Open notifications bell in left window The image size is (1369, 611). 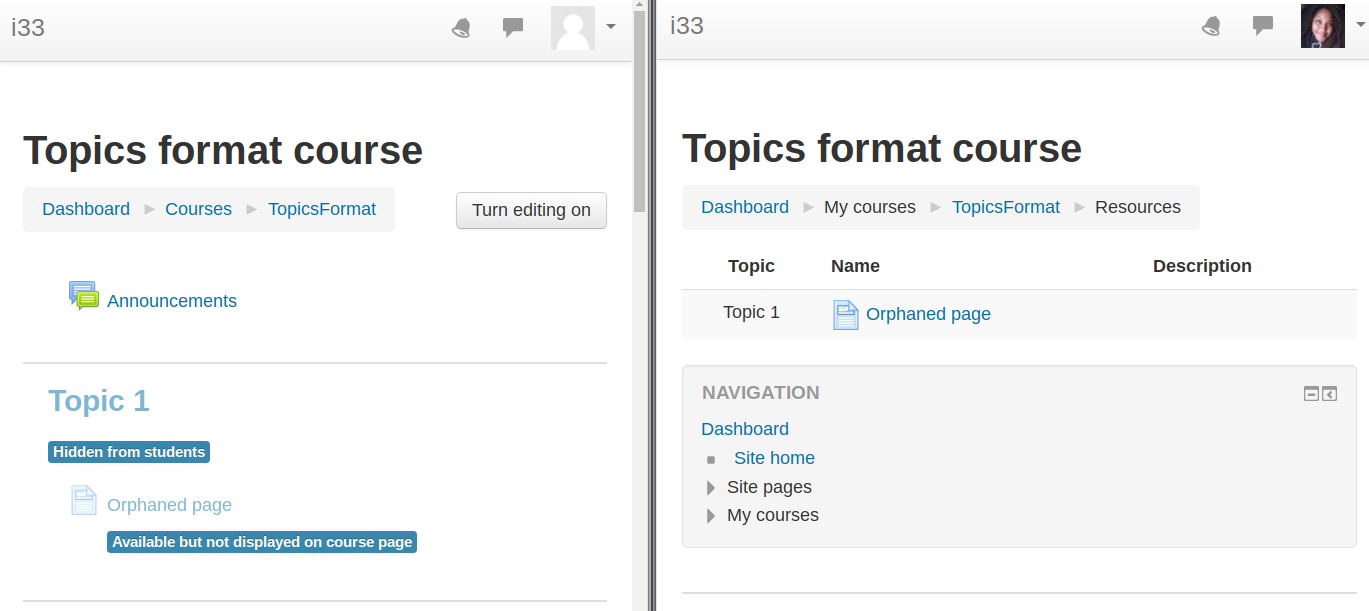click(x=461, y=27)
